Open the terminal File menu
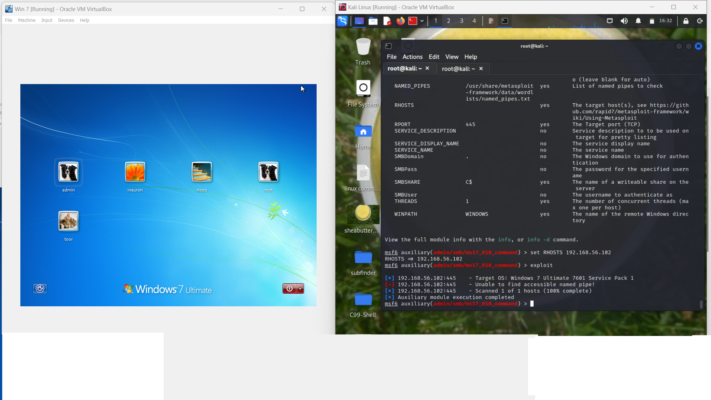Screen dimensions: 711x400 [391, 57]
